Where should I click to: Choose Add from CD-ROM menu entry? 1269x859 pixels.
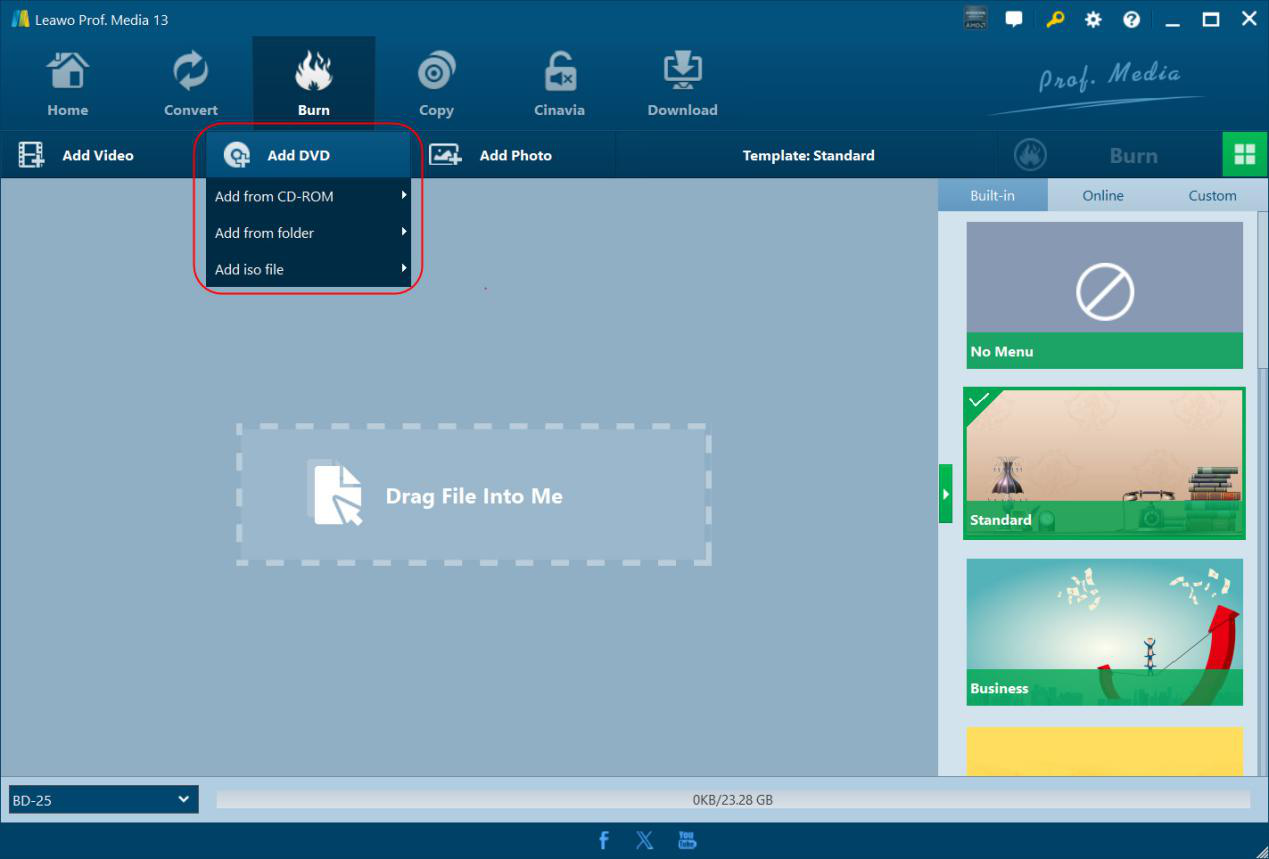(x=308, y=196)
